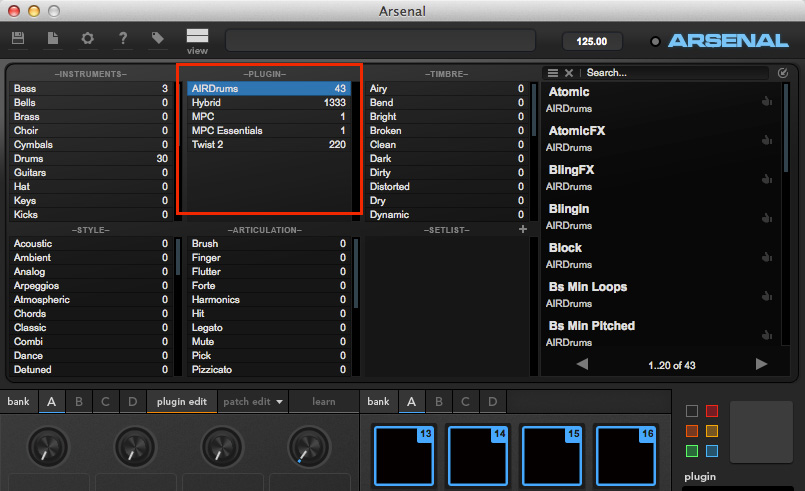805x491 pixels.
Task: Click the empty display field in toolbar
Action: [x=380, y=40]
